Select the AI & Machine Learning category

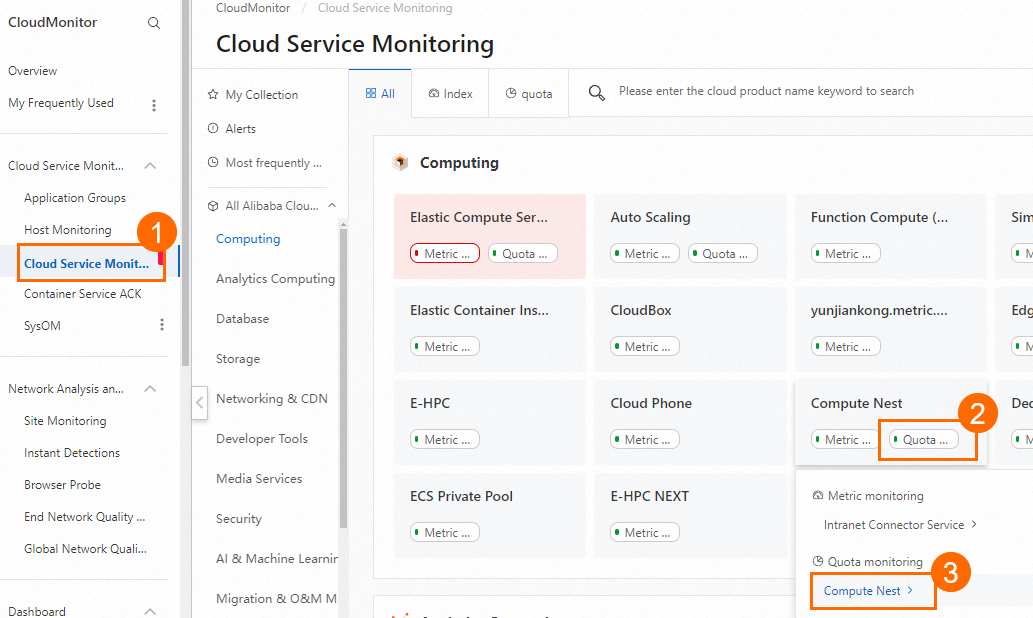[277, 559]
